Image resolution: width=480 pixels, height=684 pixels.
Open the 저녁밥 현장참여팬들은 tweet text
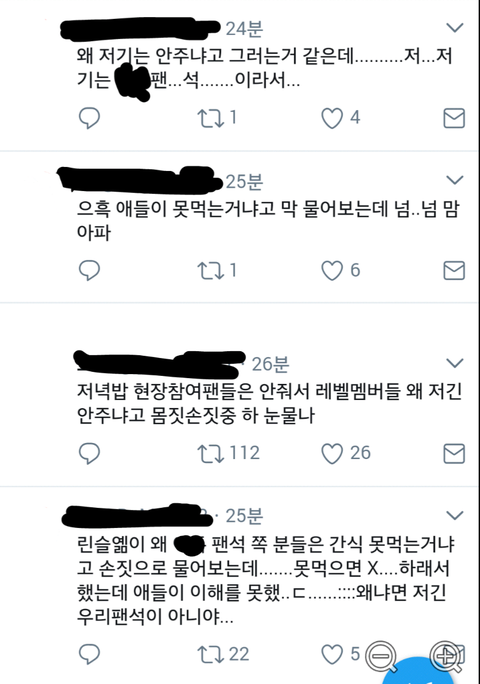tap(269, 403)
